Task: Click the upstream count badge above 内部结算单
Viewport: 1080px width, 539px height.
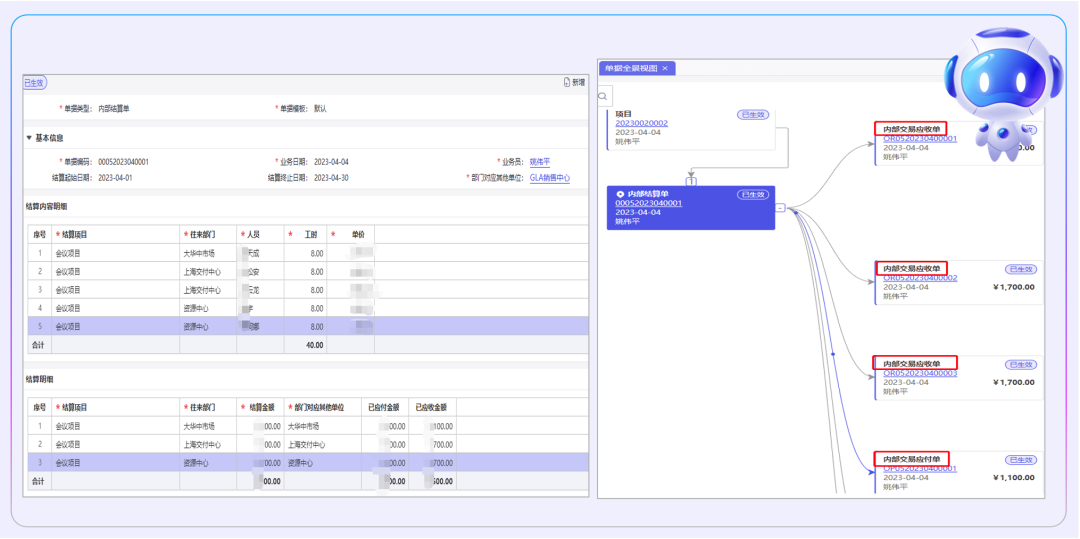Action: pyautogui.click(x=690, y=180)
